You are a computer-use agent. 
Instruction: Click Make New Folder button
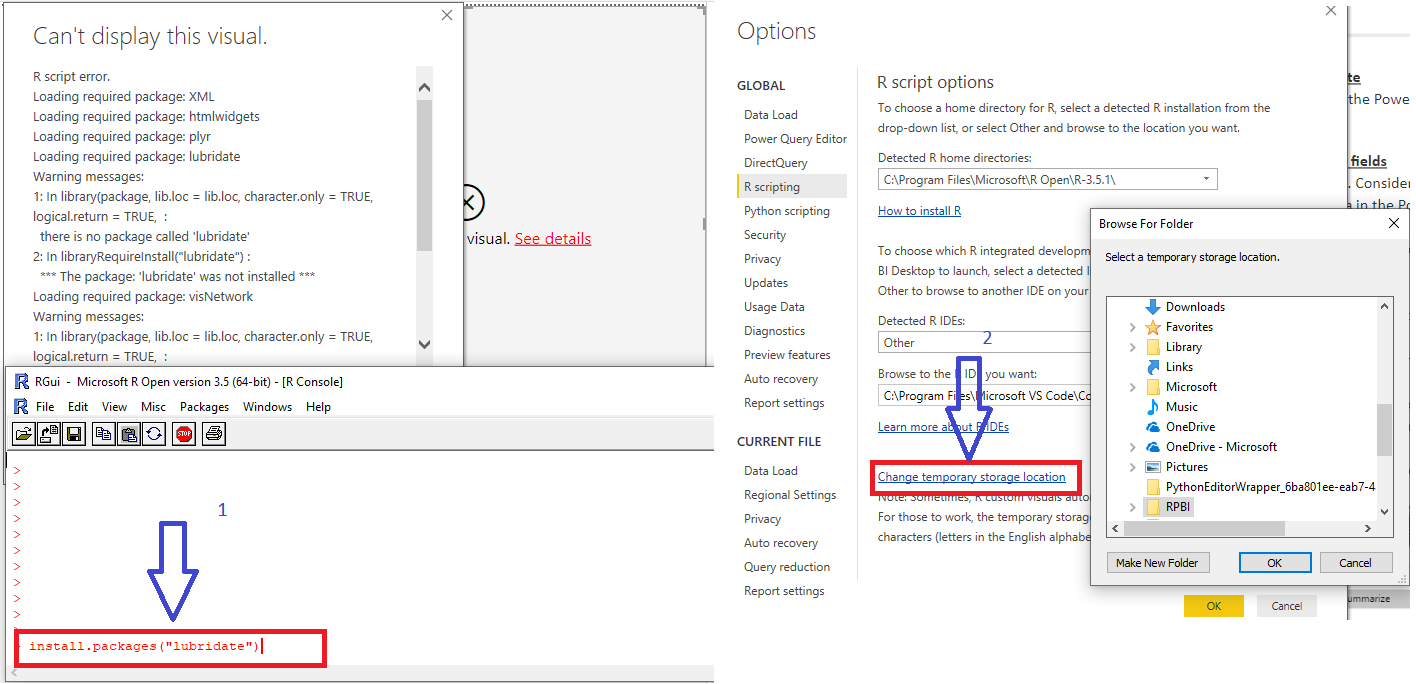pyautogui.click(x=1157, y=563)
